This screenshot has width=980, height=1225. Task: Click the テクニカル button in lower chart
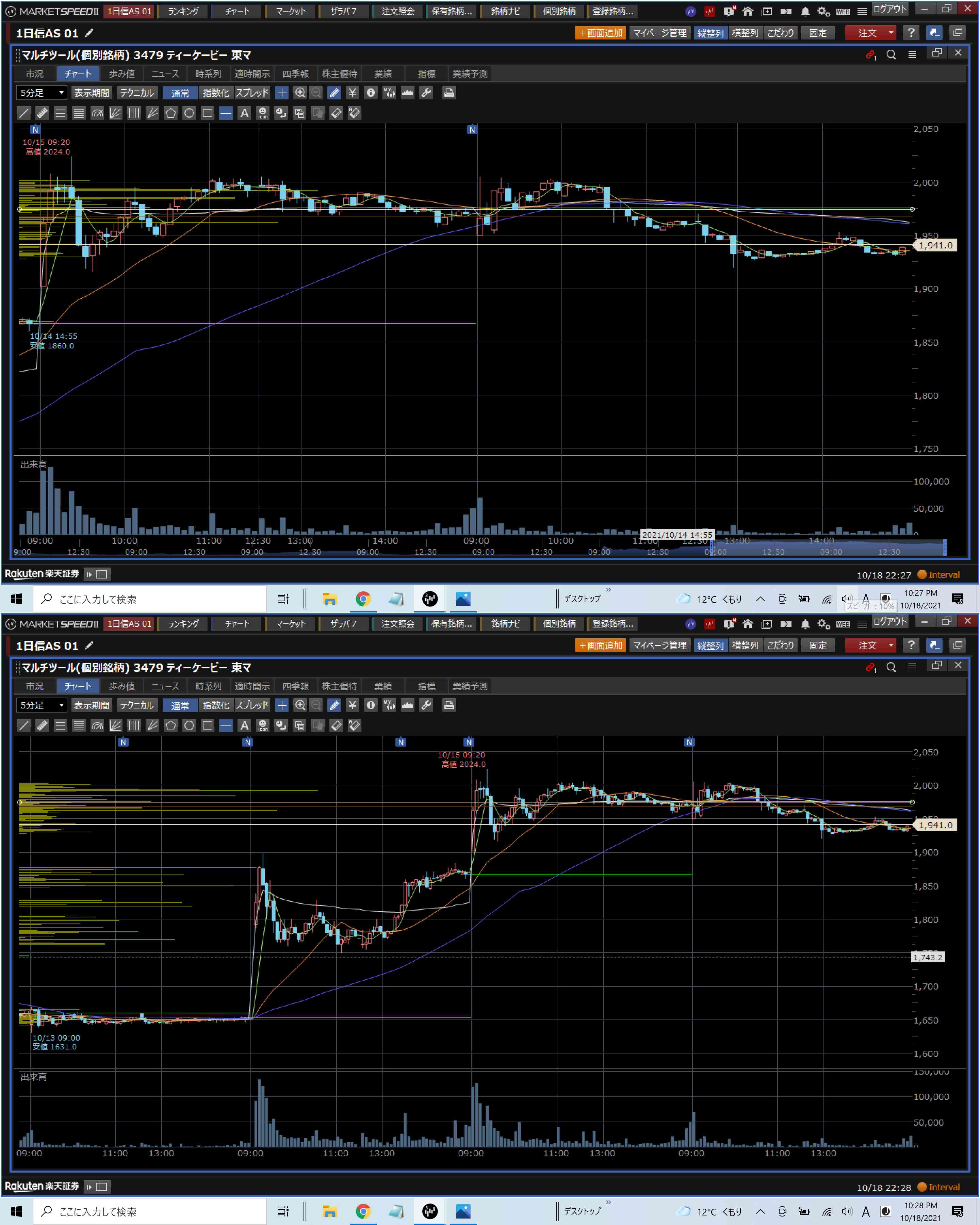pyautogui.click(x=137, y=705)
